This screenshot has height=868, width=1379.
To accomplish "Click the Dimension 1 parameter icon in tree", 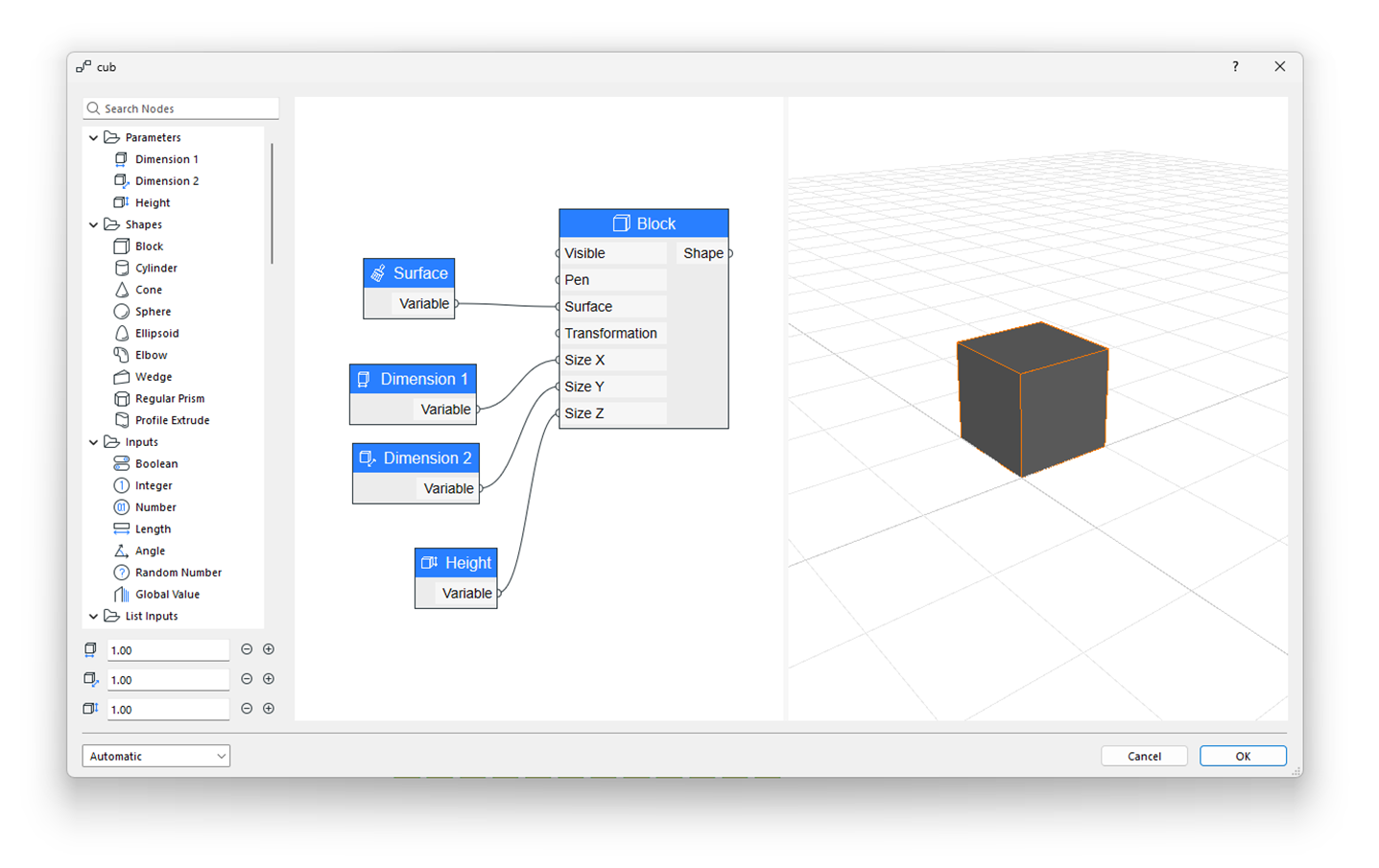I will click(121, 159).
